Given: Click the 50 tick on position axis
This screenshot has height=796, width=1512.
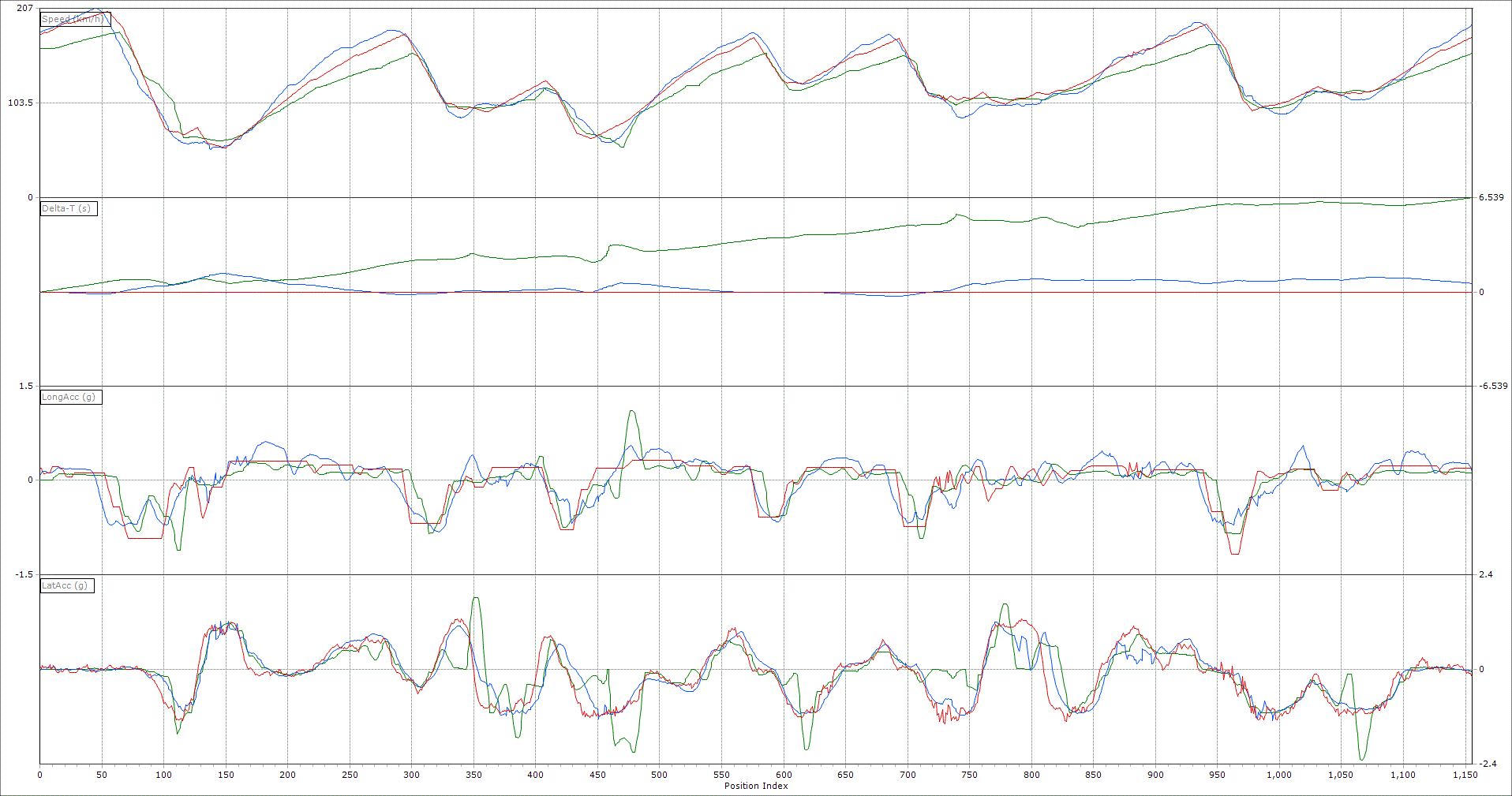Looking at the screenshot, I should [102, 775].
